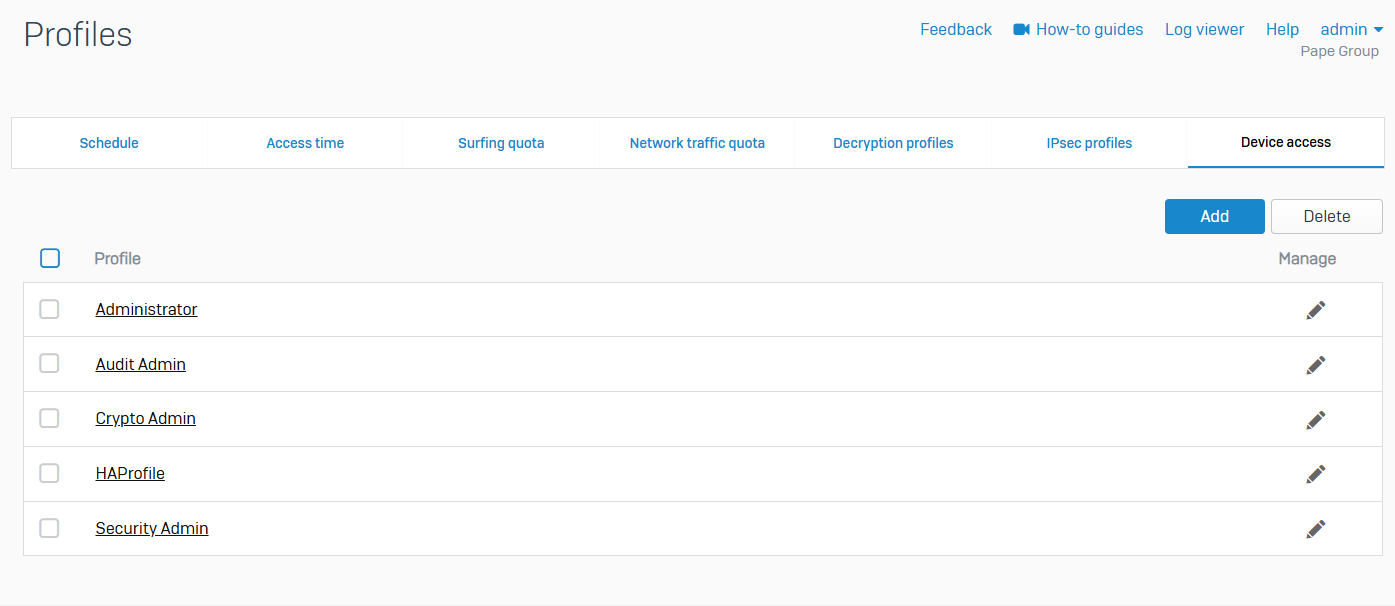Click the Feedback link

955,30
